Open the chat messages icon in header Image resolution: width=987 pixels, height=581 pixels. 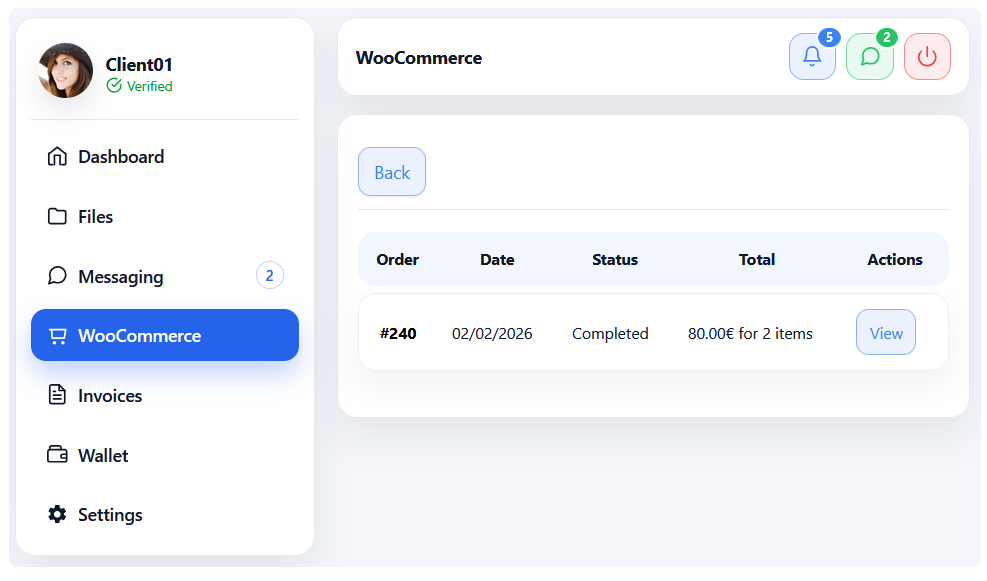pyautogui.click(x=869, y=57)
